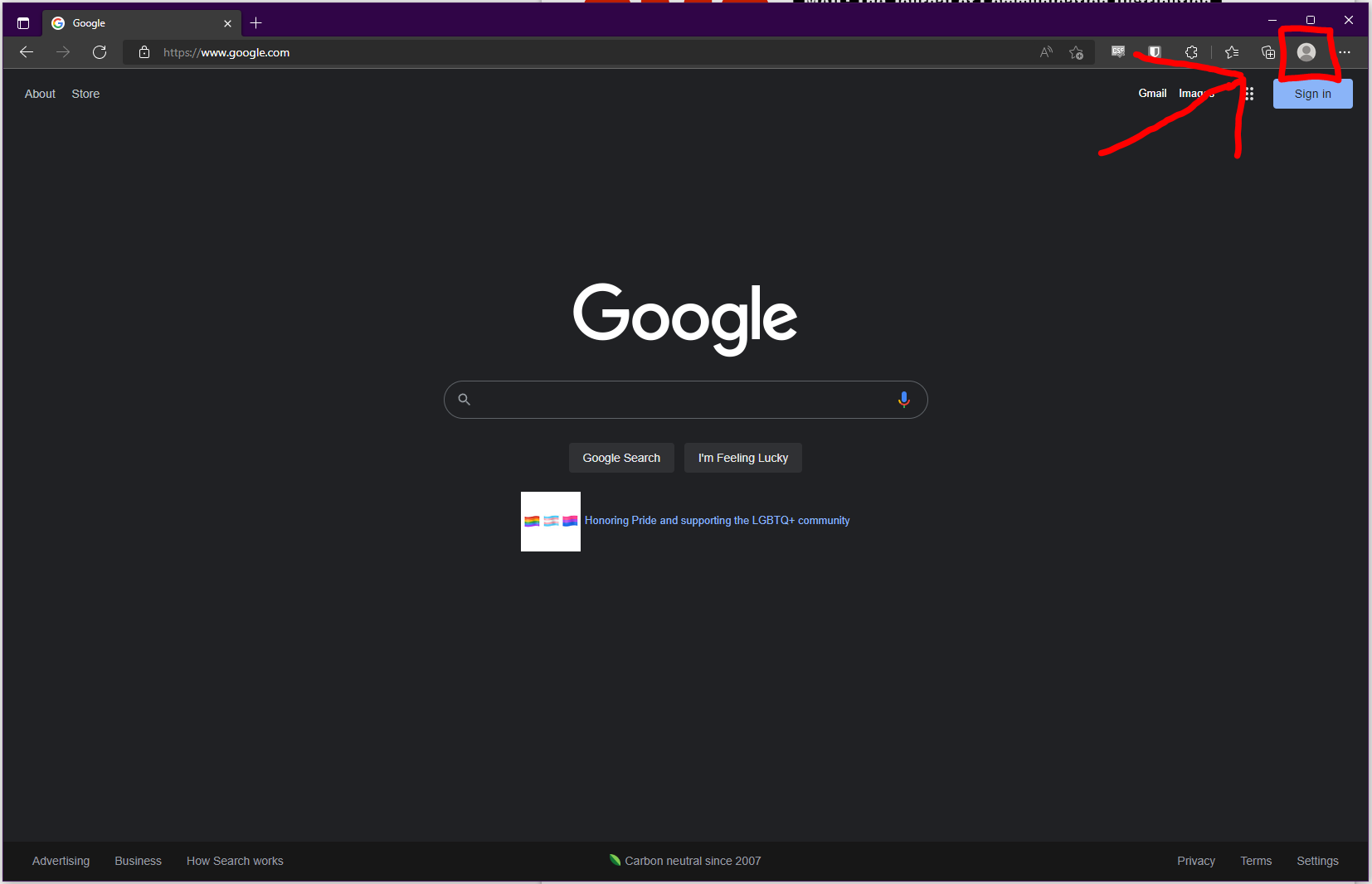This screenshot has height=884, width=1372.
Task: Click the Pride flags thumbnail
Action: tap(551, 522)
